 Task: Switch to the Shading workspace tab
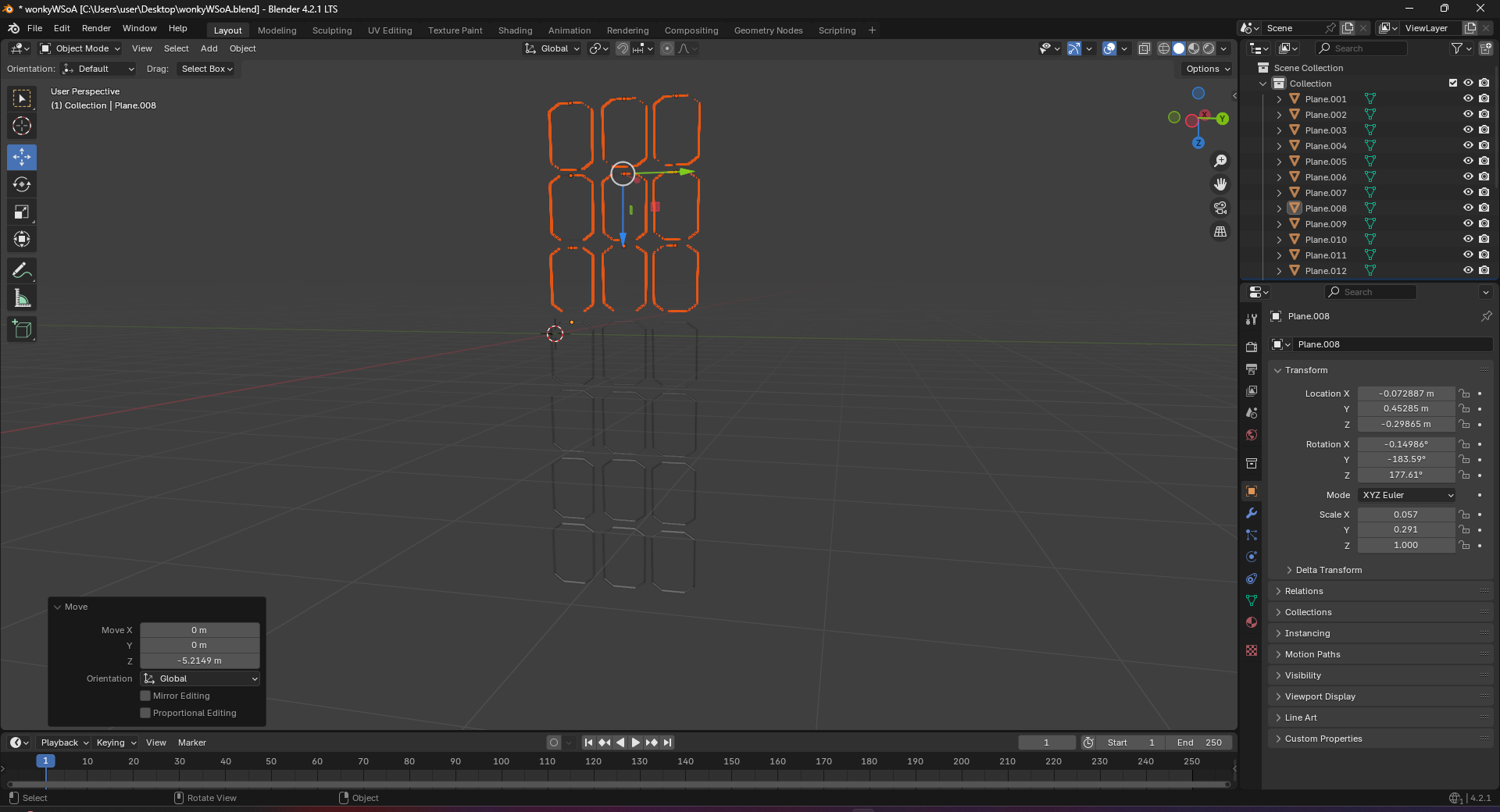(515, 30)
